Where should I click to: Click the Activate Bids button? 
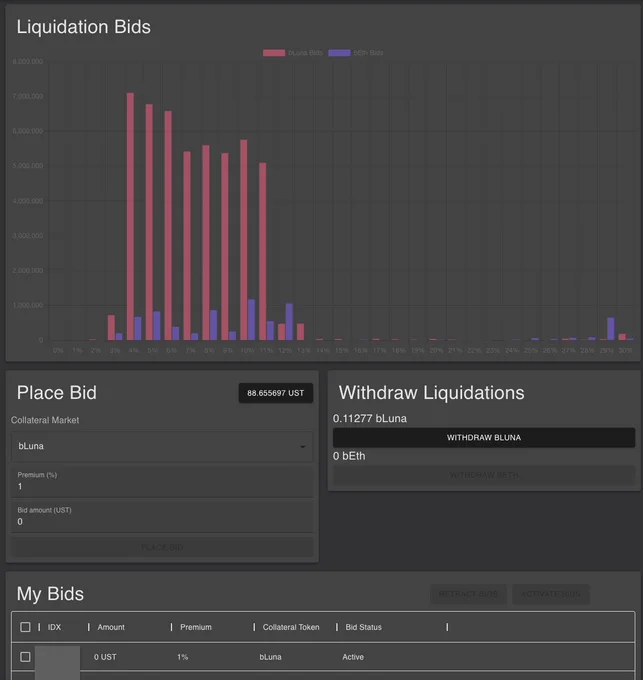(551, 594)
